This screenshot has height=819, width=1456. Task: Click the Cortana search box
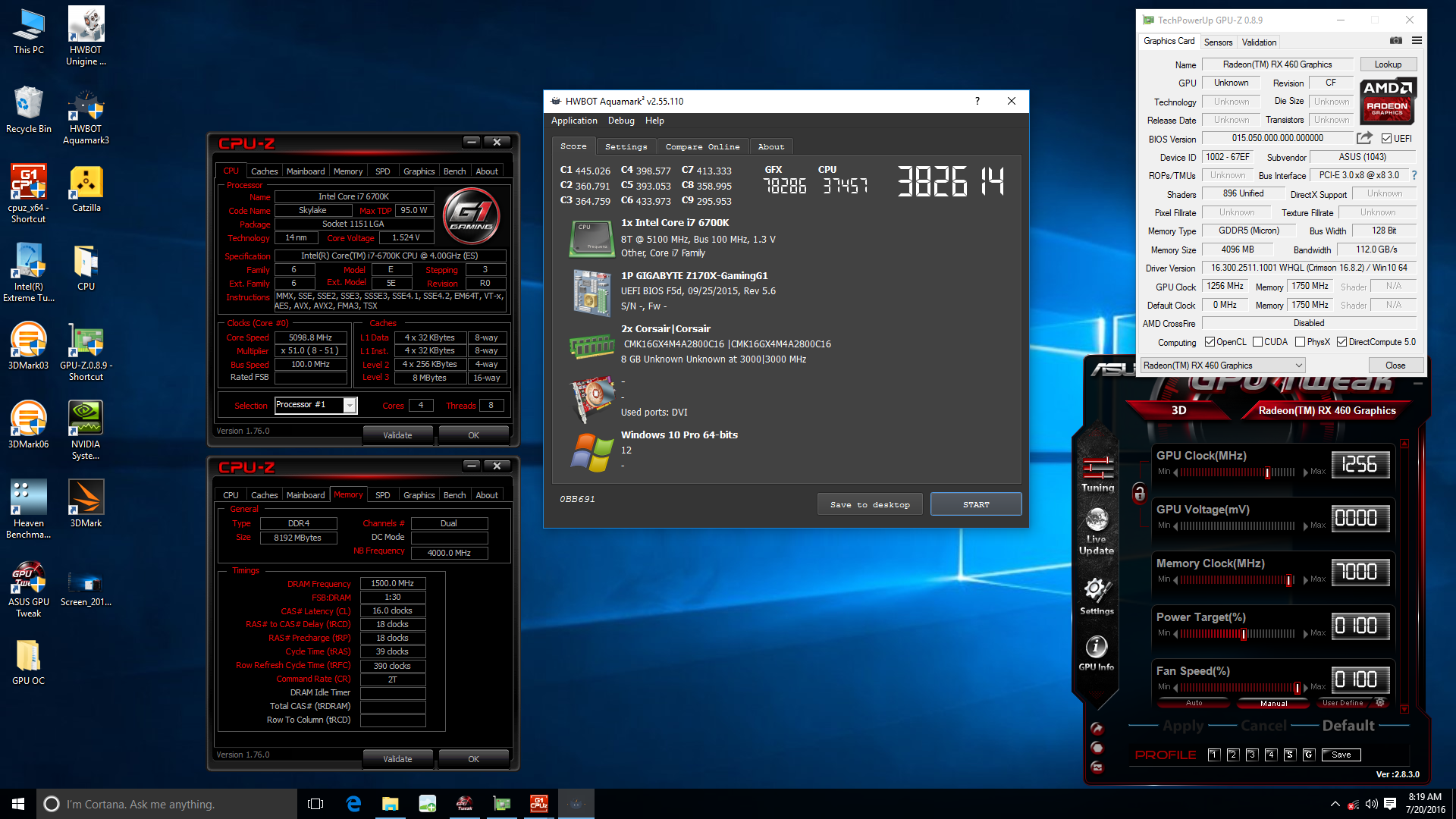[x=167, y=804]
